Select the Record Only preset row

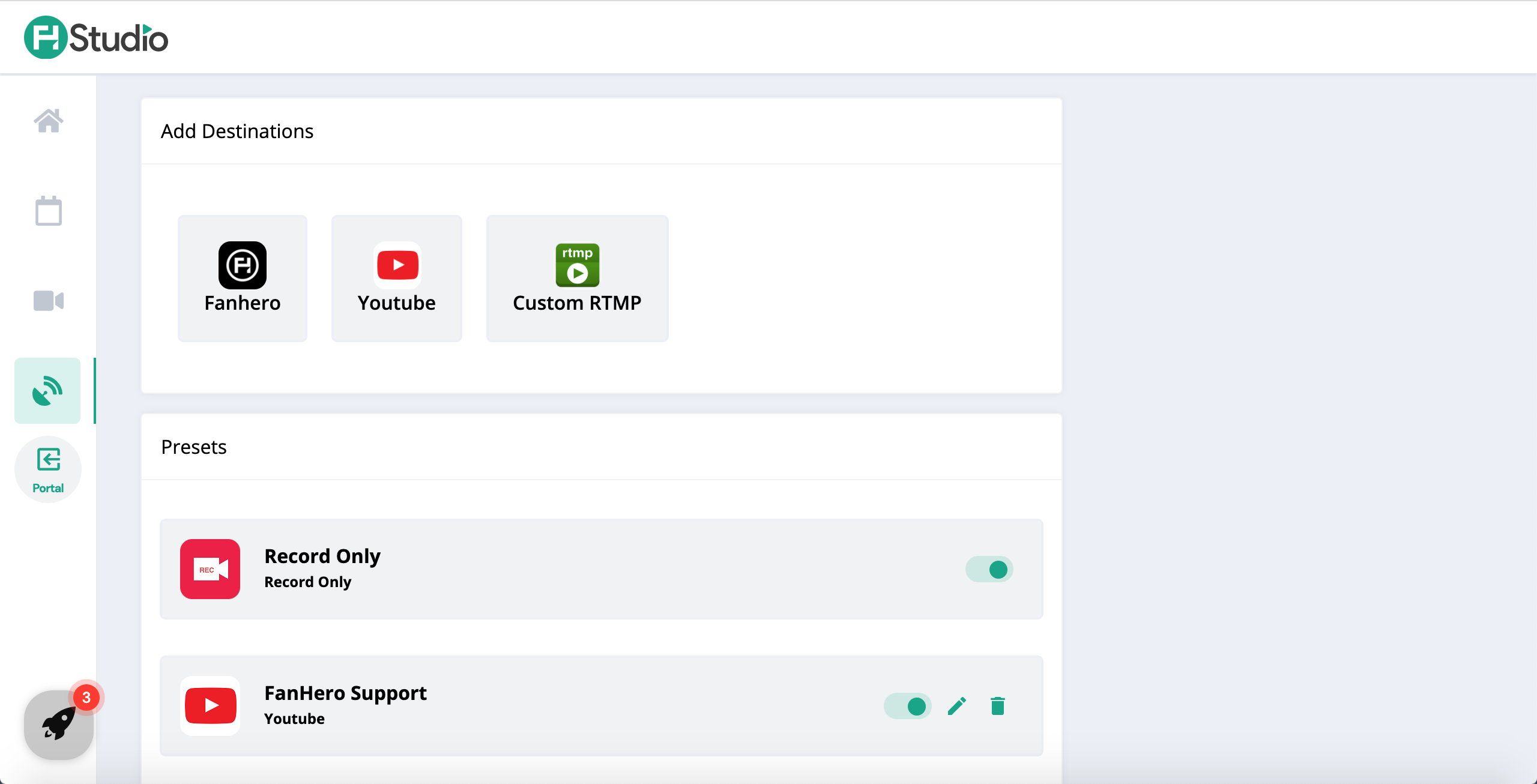click(x=600, y=569)
